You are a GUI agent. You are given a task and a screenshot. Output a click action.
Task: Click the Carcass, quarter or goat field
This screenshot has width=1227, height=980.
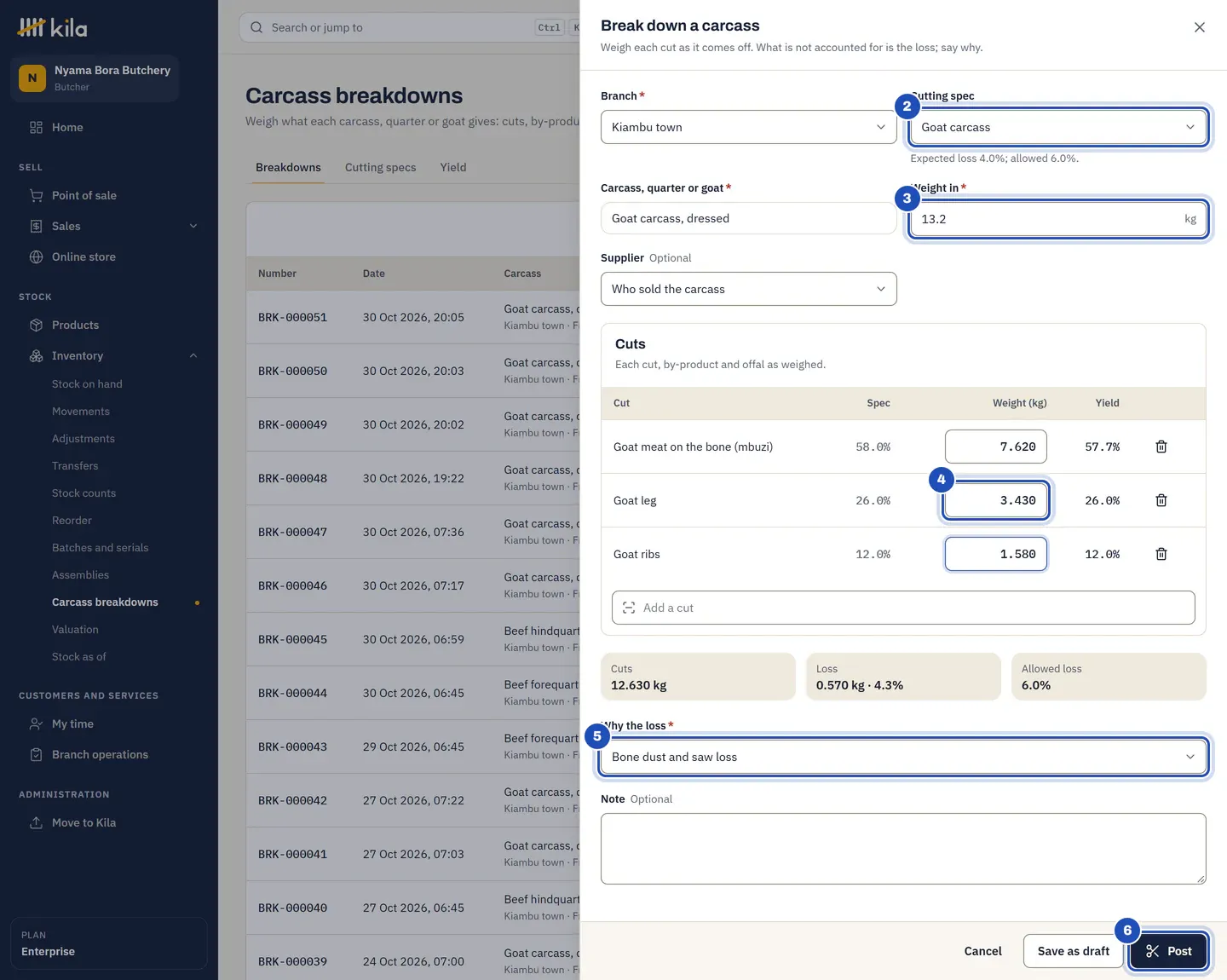(x=748, y=218)
